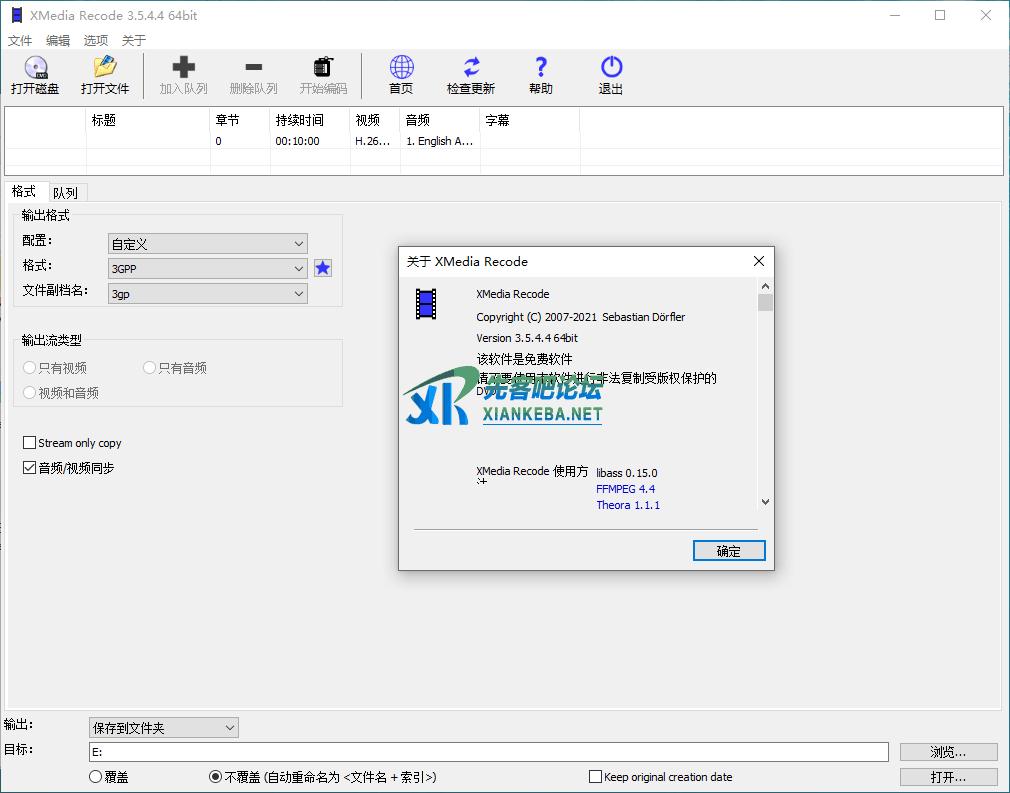1010x793 pixels.
Task: Open Help (帮助) question mark icon
Action: [x=541, y=68]
